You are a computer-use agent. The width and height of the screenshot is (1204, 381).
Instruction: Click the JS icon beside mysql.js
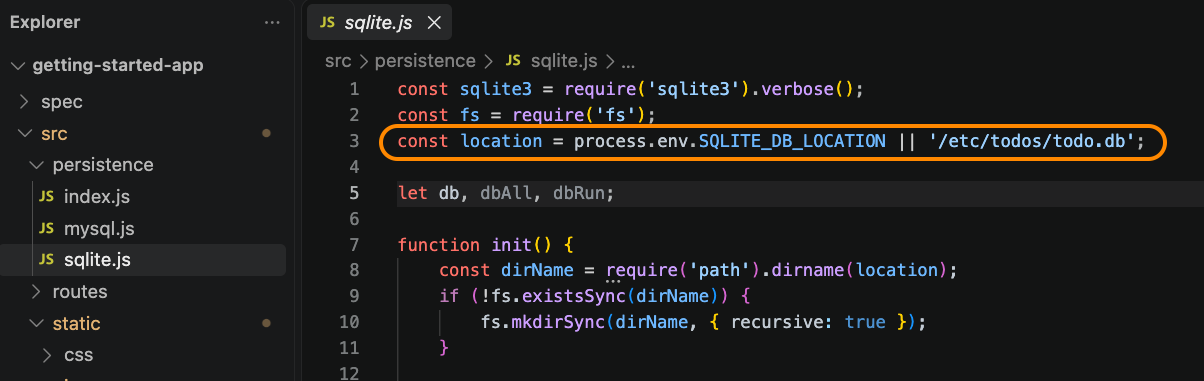(46, 229)
